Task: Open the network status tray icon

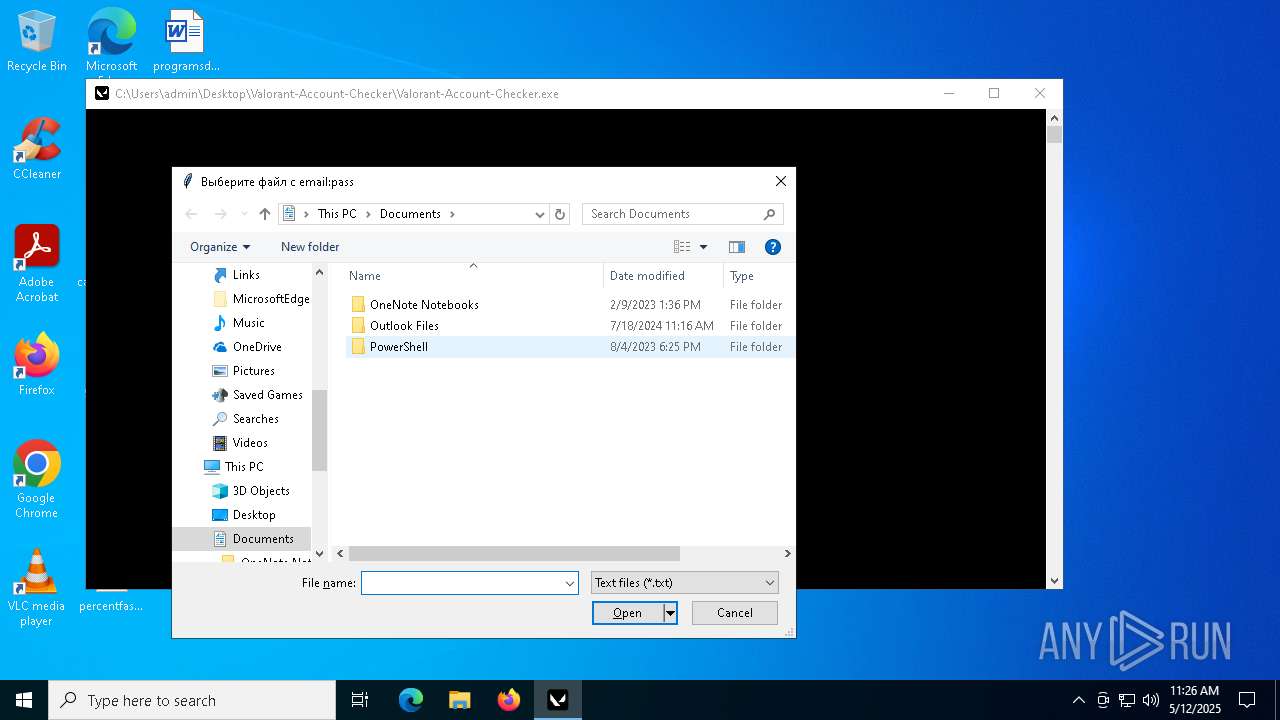Action: pos(1127,700)
